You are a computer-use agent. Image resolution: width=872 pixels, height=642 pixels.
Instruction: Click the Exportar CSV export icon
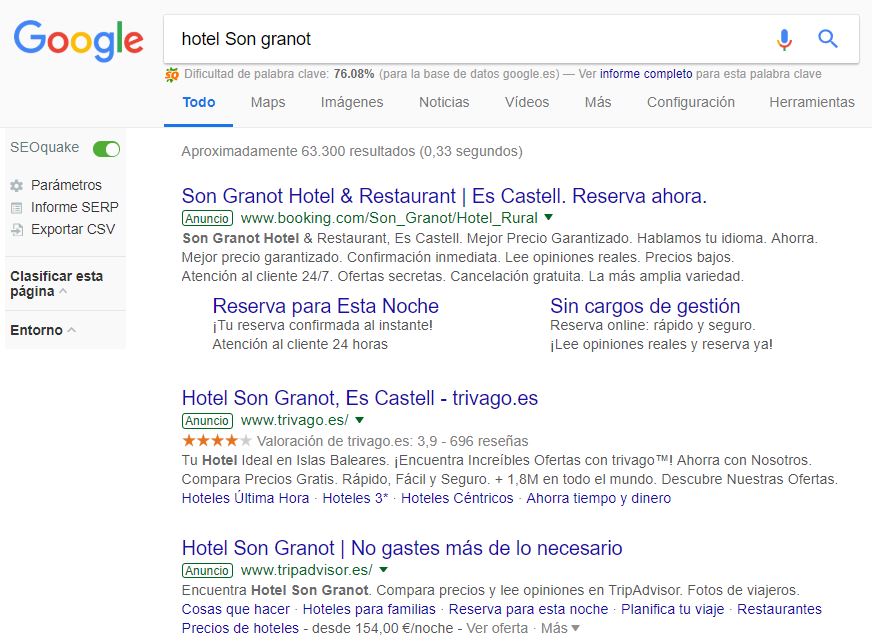17,229
